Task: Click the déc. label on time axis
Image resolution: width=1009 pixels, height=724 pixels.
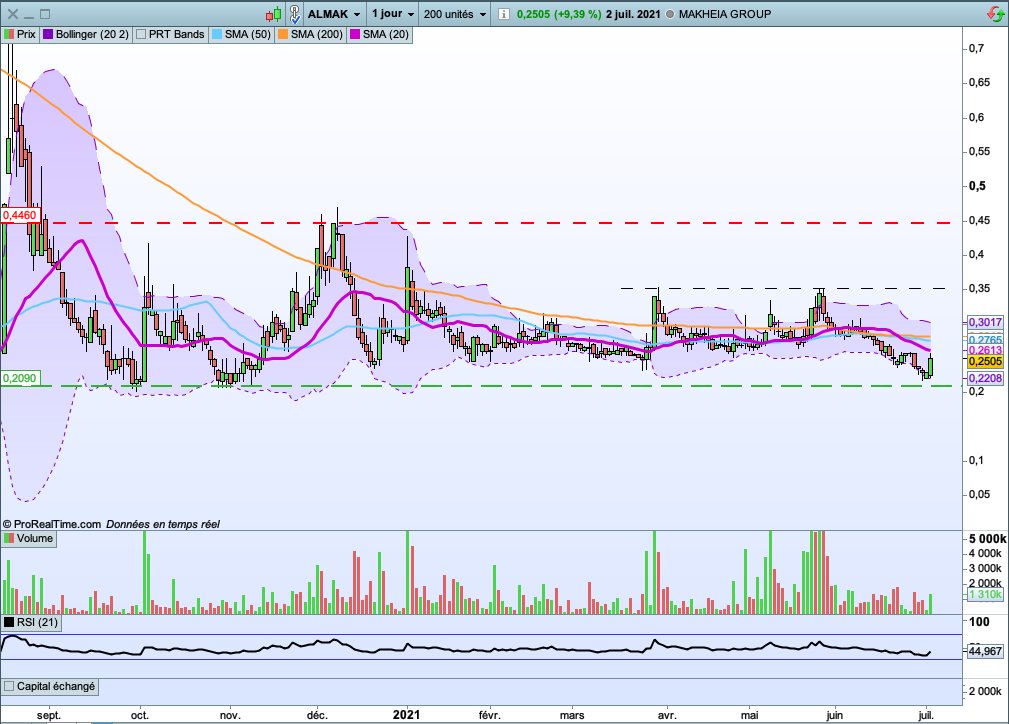Action: (x=317, y=716)
